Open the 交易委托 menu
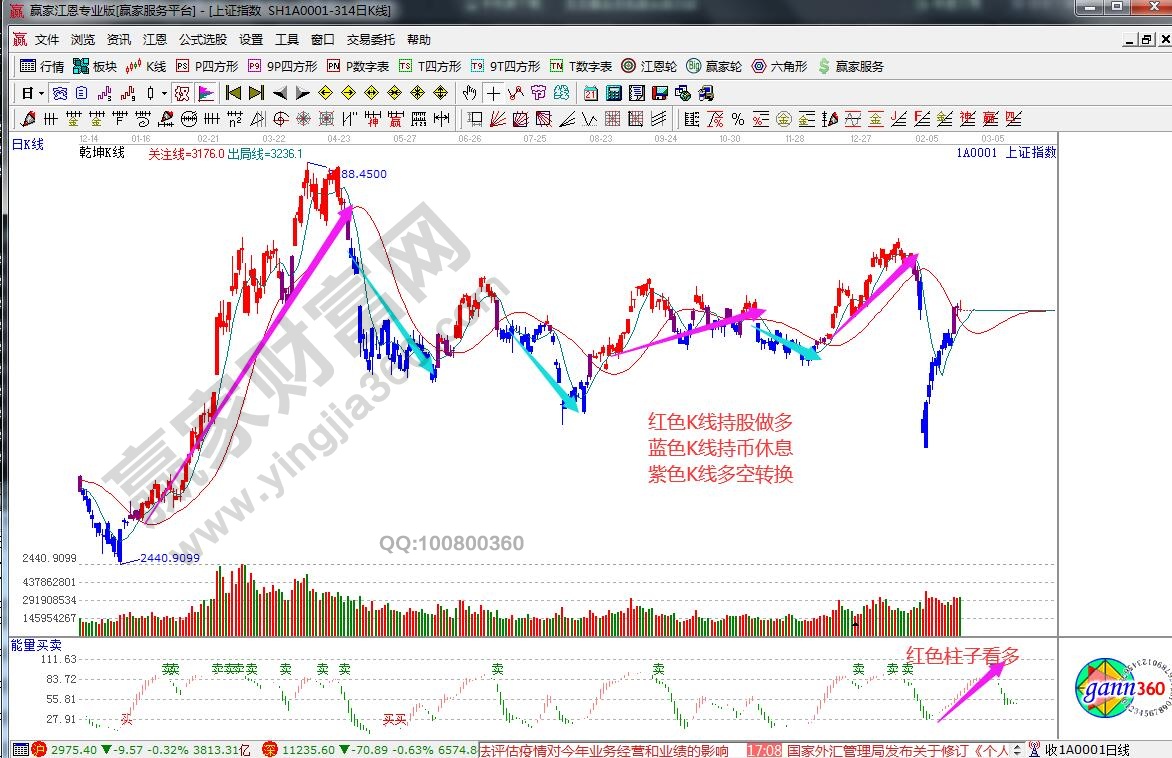 point(370,40)
